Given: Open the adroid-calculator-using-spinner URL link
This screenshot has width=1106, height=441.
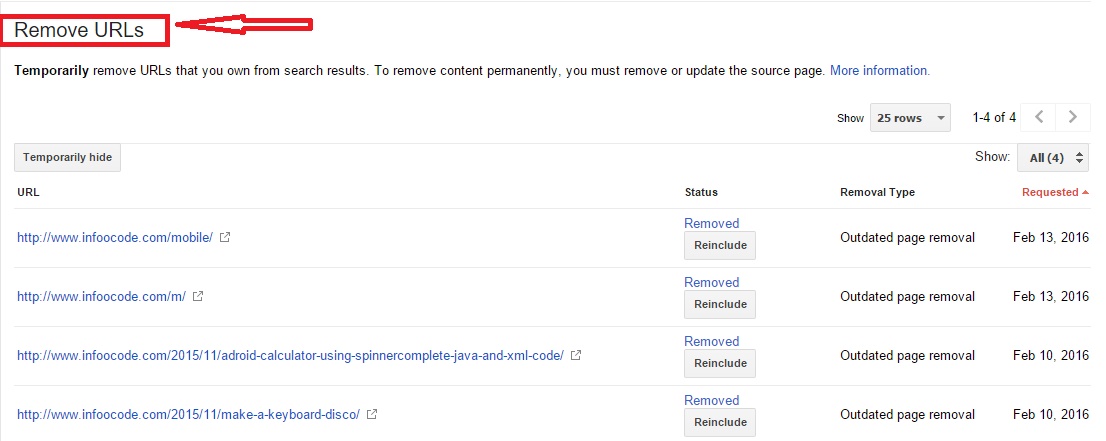Looking at the screenshot, I should (x=290, y=355).
